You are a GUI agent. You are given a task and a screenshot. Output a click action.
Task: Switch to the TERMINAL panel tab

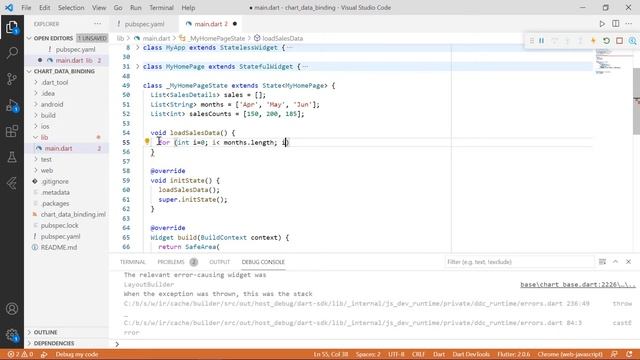[x=133, y=262]
